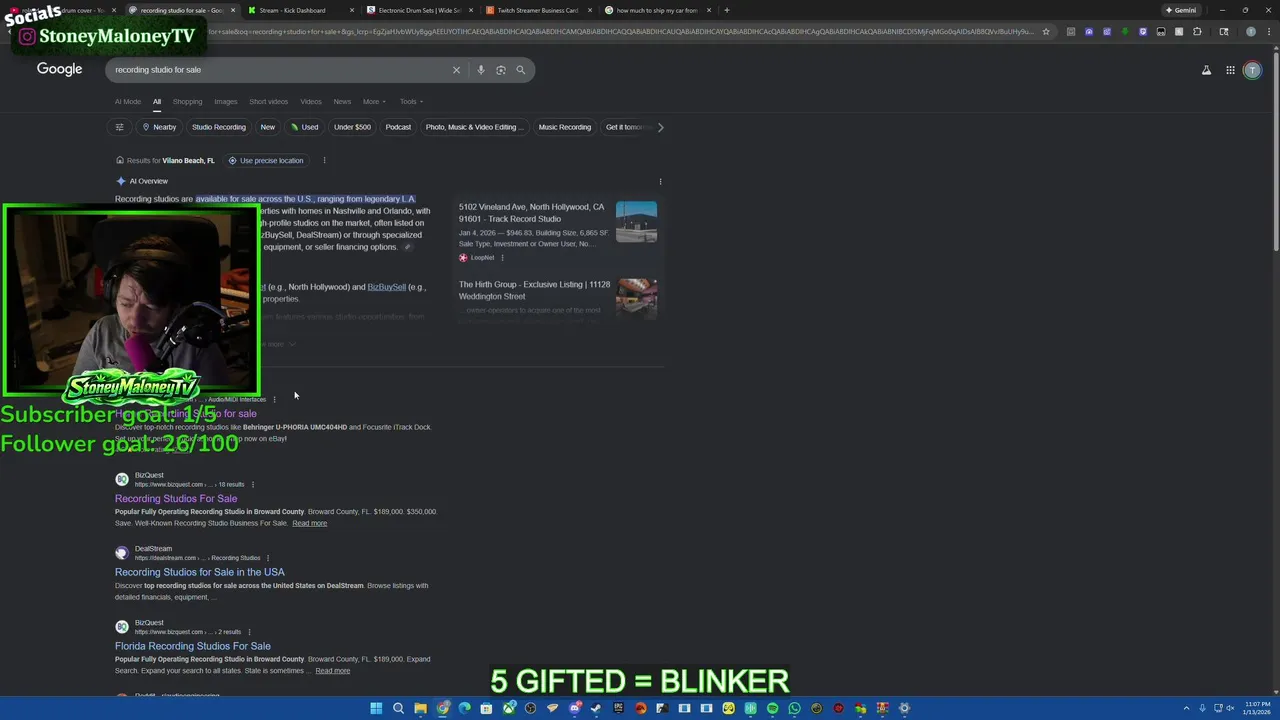Open Recording Studios for Sale in the USA
Image resolution: width=1280 pixels, height=720 pixels.
(200, 572)
